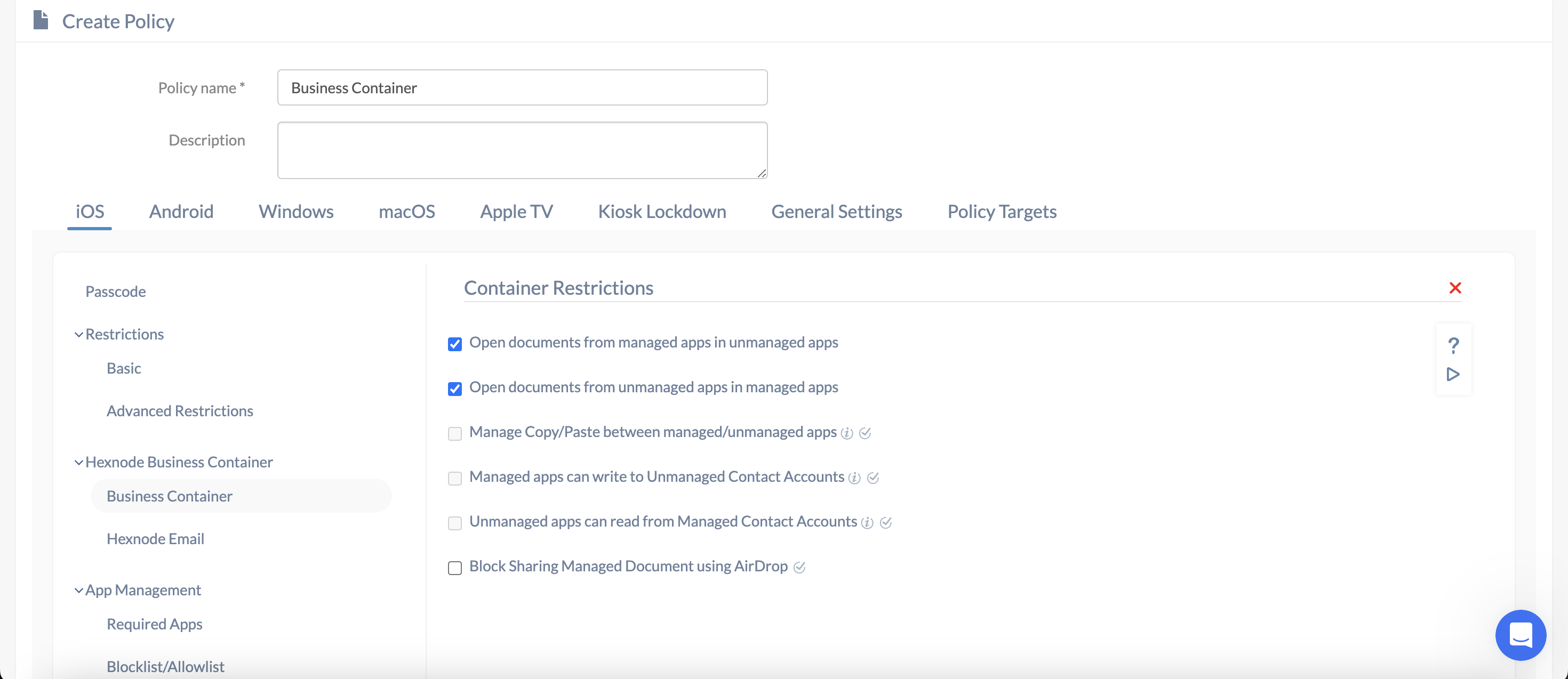Collapse the Hexnode Business Container chevron
Viewport: 1568px width, 679px height.
tap(78, 463)
